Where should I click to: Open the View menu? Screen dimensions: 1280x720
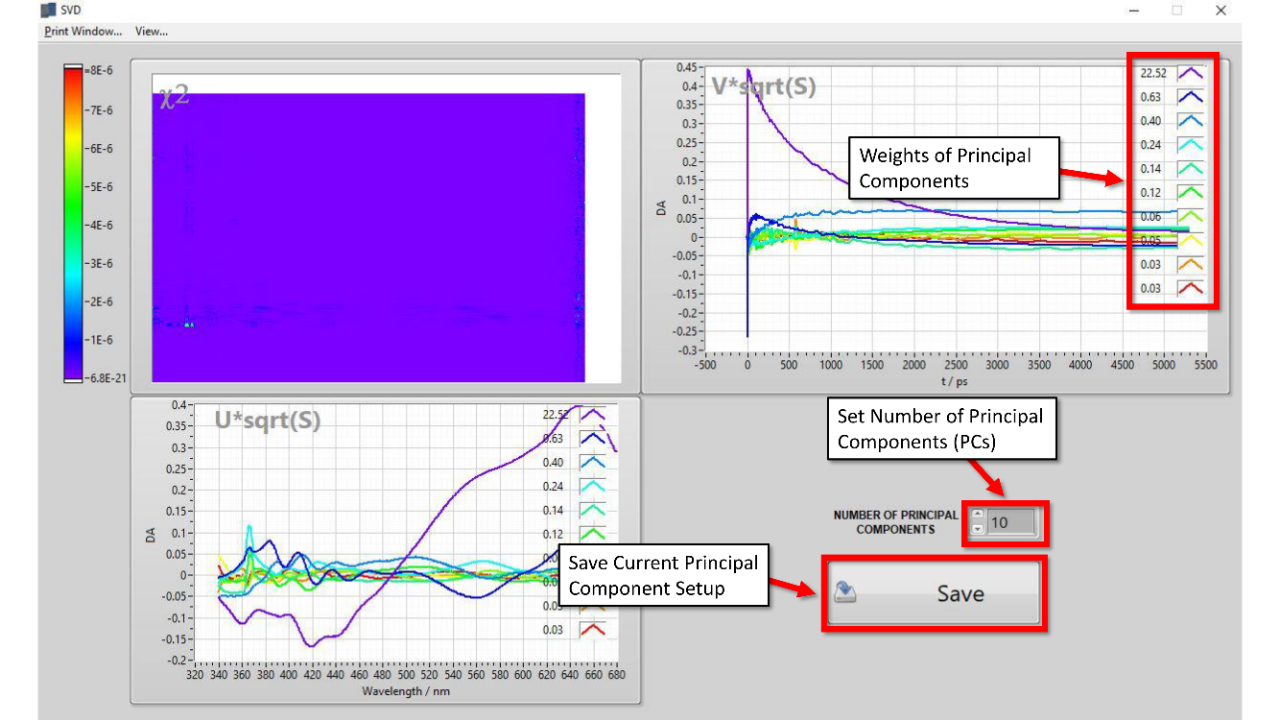pyautogui.click(x=152, y=31)
